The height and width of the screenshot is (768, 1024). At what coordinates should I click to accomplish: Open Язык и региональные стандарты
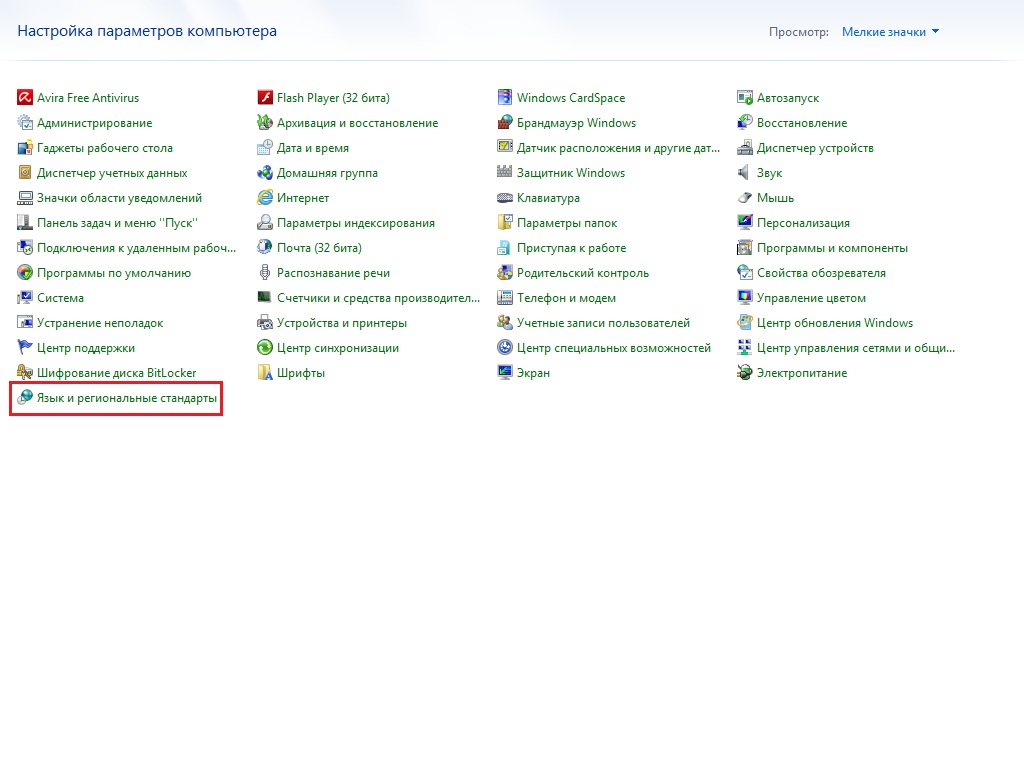pyautogui.click(x=126, y=398)
